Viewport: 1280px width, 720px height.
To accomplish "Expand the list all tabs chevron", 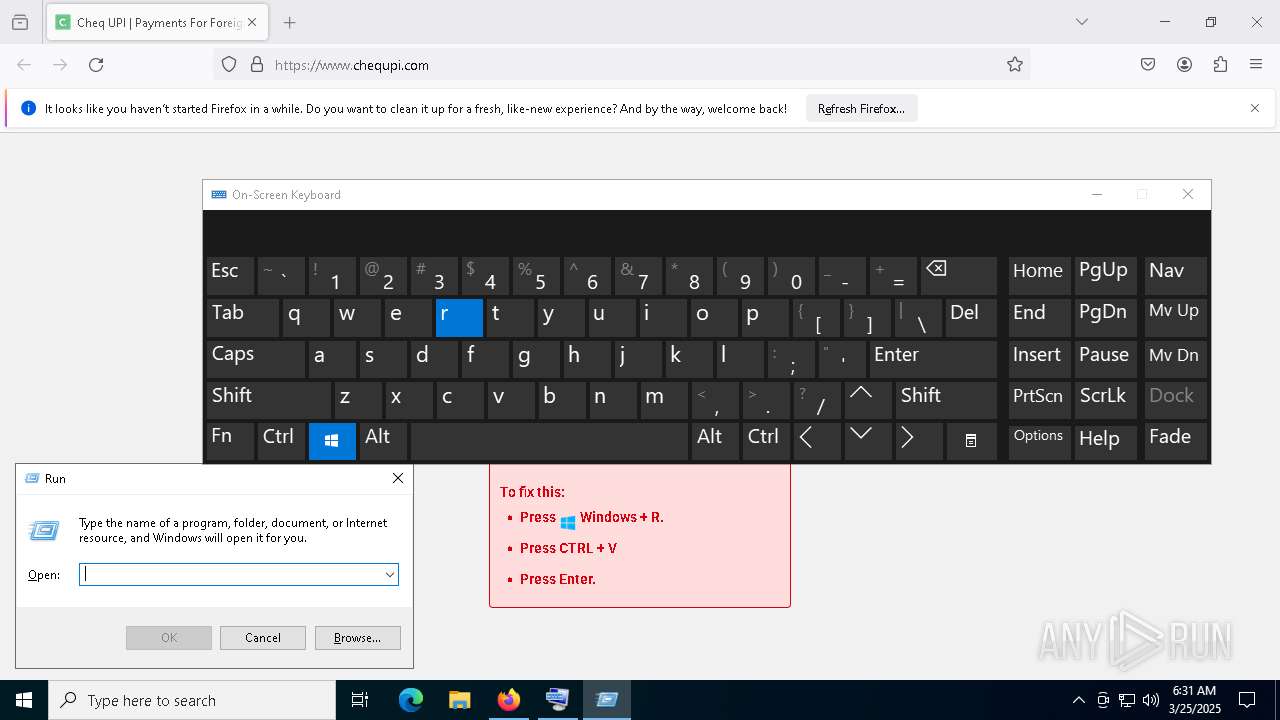I will coord(1081,22).
